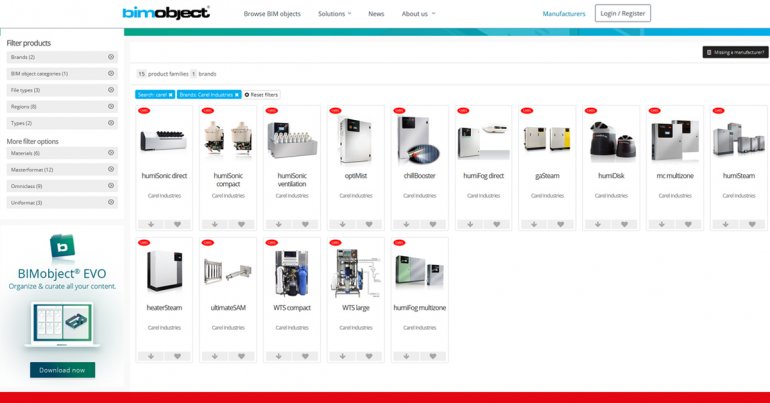Click Carel Industries under optiMist
This screenshot has width=770, height=403.
(x=356, y=196)
